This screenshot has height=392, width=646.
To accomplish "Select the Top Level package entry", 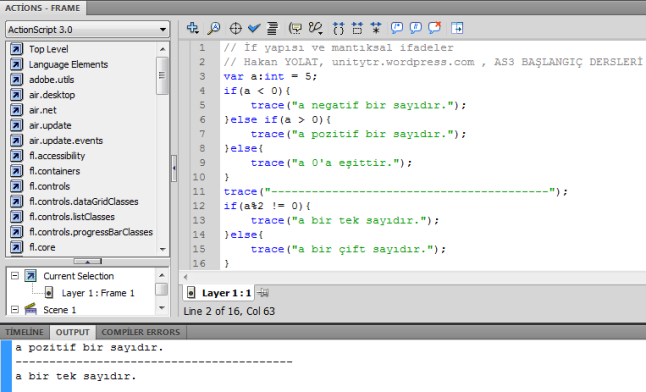I will (49, 49).
